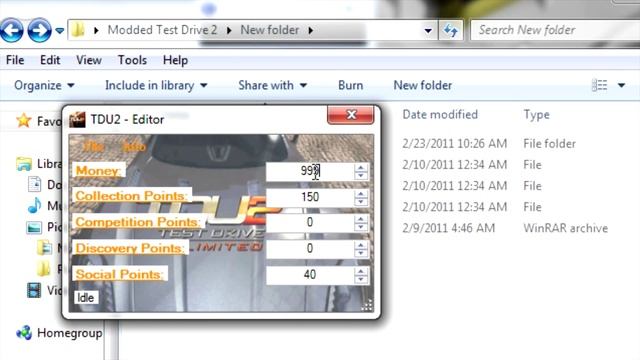Click the Homegroup icon

(x=24, y=333)
